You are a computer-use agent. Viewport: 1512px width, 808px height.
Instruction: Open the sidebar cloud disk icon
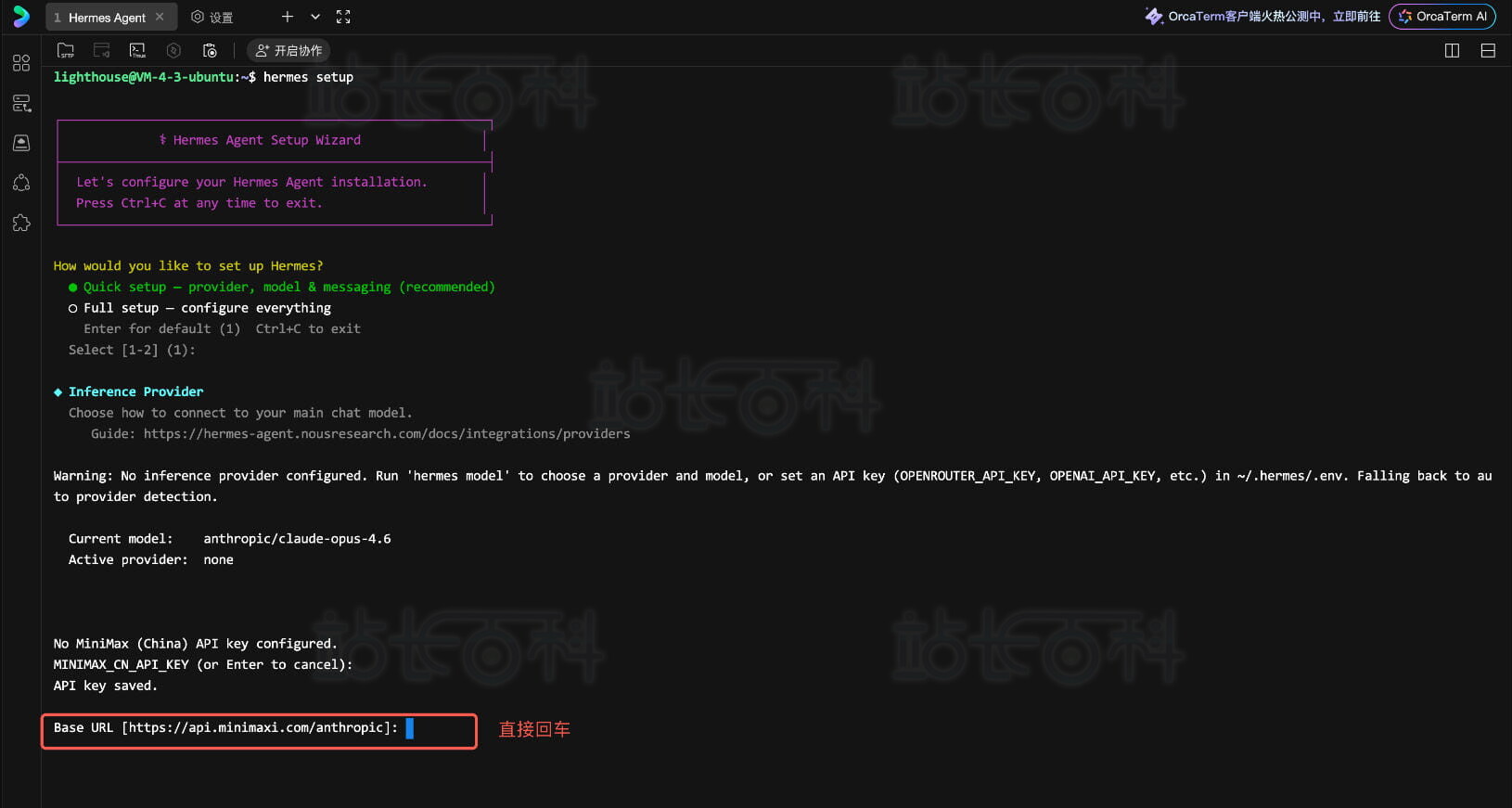click(21, 143)
